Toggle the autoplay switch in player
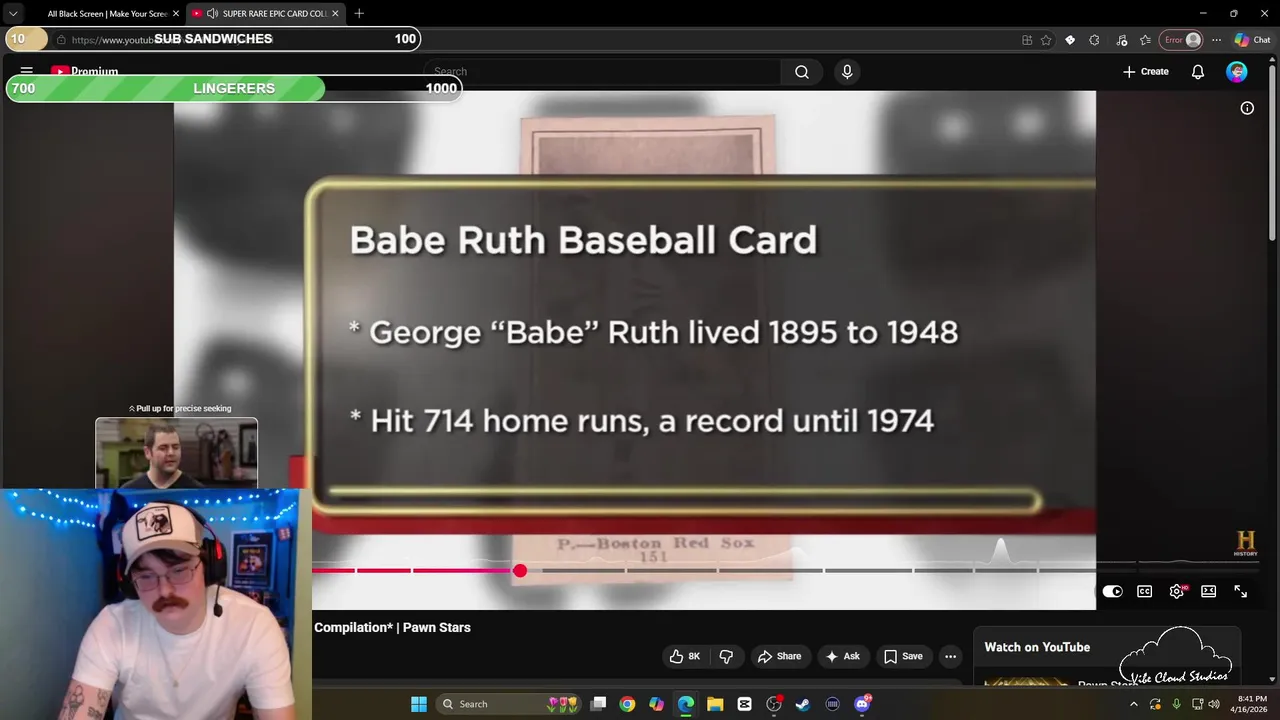 pyautogui.click(x=1112, y=592)
